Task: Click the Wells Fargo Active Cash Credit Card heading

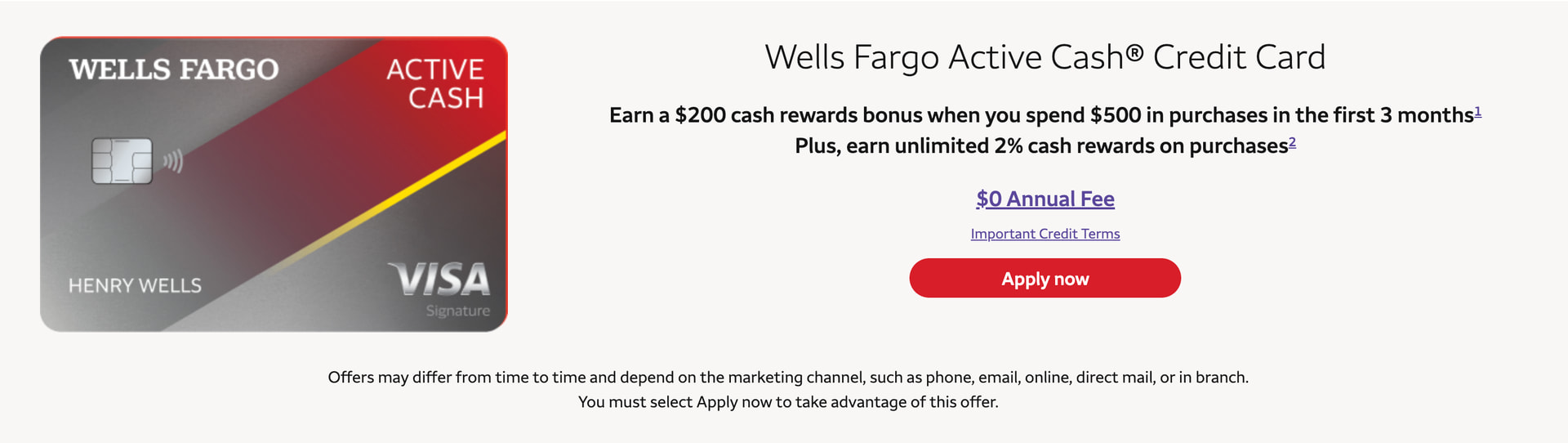Action: pos(1045,57)
